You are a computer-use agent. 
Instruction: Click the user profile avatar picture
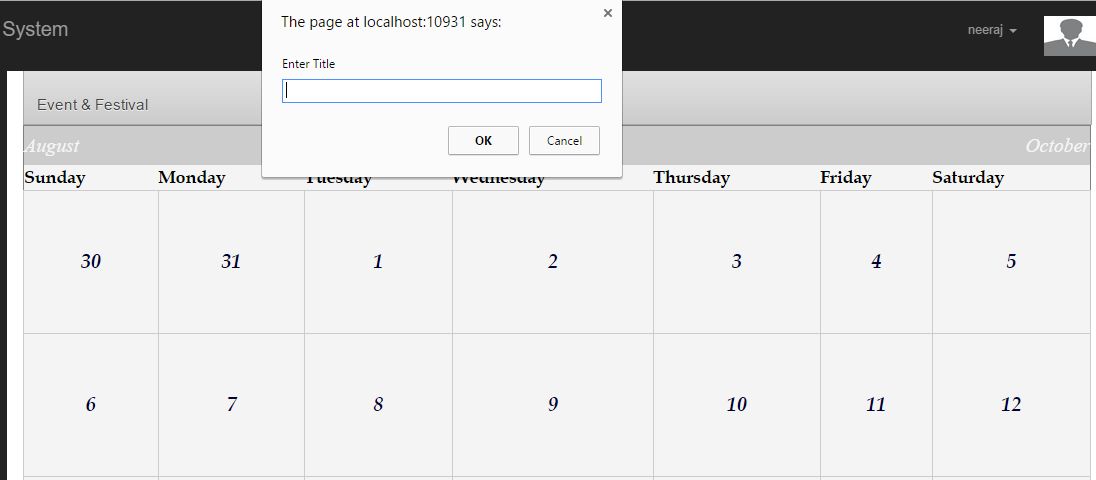[x=1069, y=36]
